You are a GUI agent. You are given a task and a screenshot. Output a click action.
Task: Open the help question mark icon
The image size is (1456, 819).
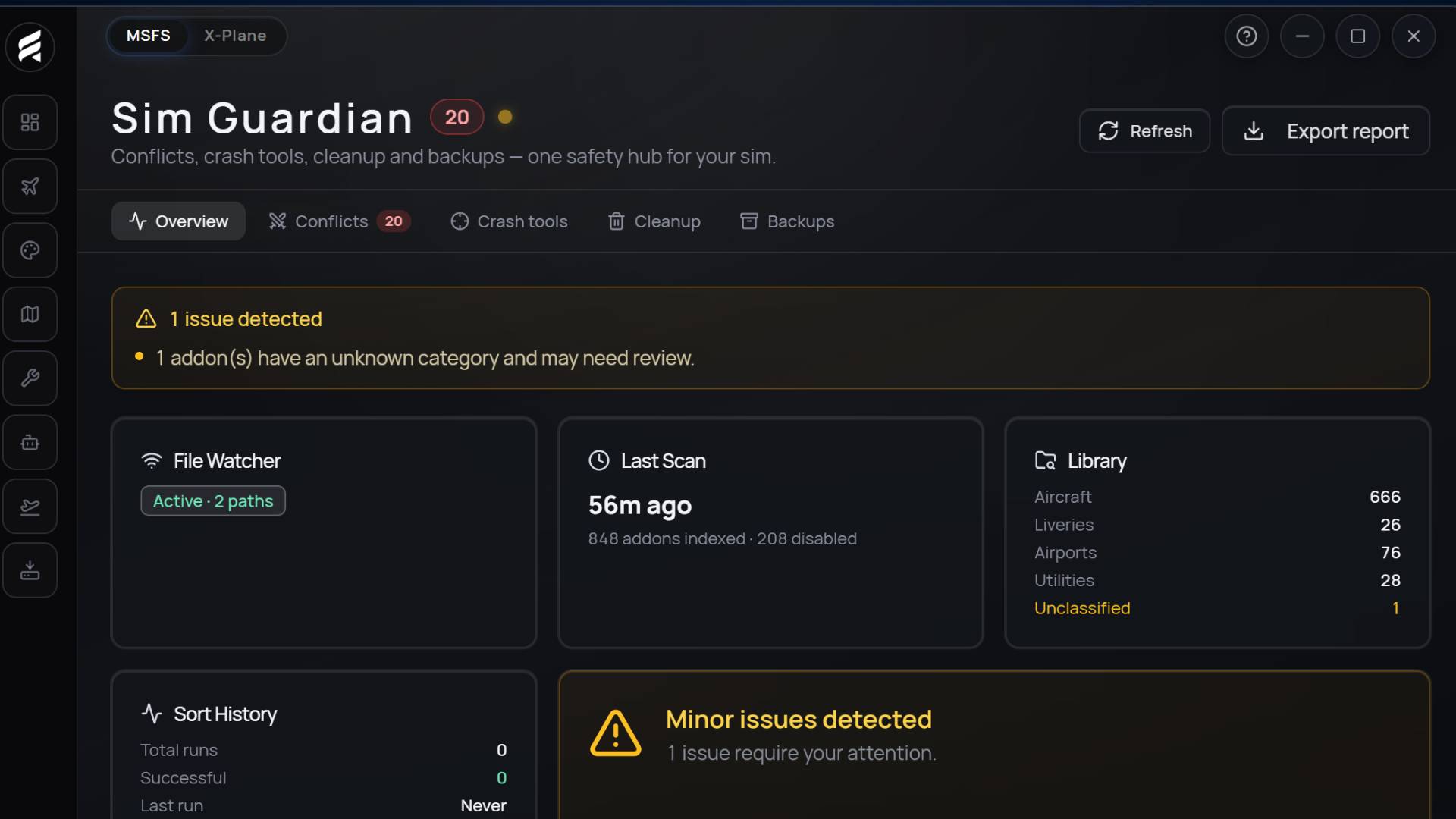[x=1246, y=36]
